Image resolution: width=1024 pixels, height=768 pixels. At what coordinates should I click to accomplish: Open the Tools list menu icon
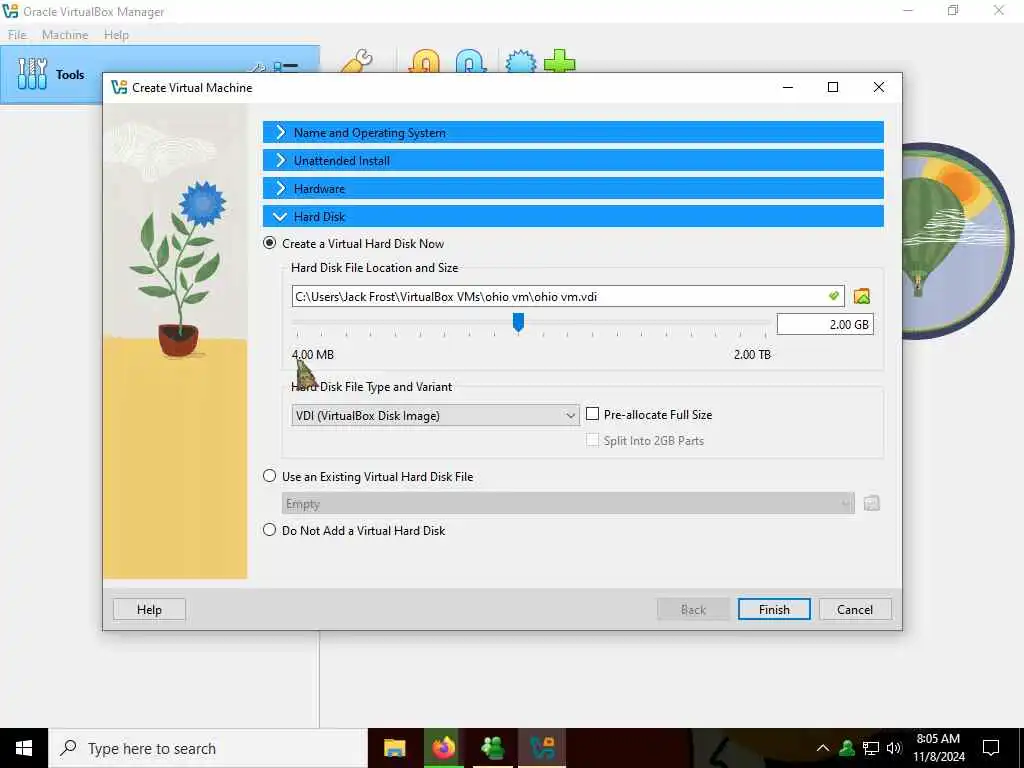(x=285, y=66)
